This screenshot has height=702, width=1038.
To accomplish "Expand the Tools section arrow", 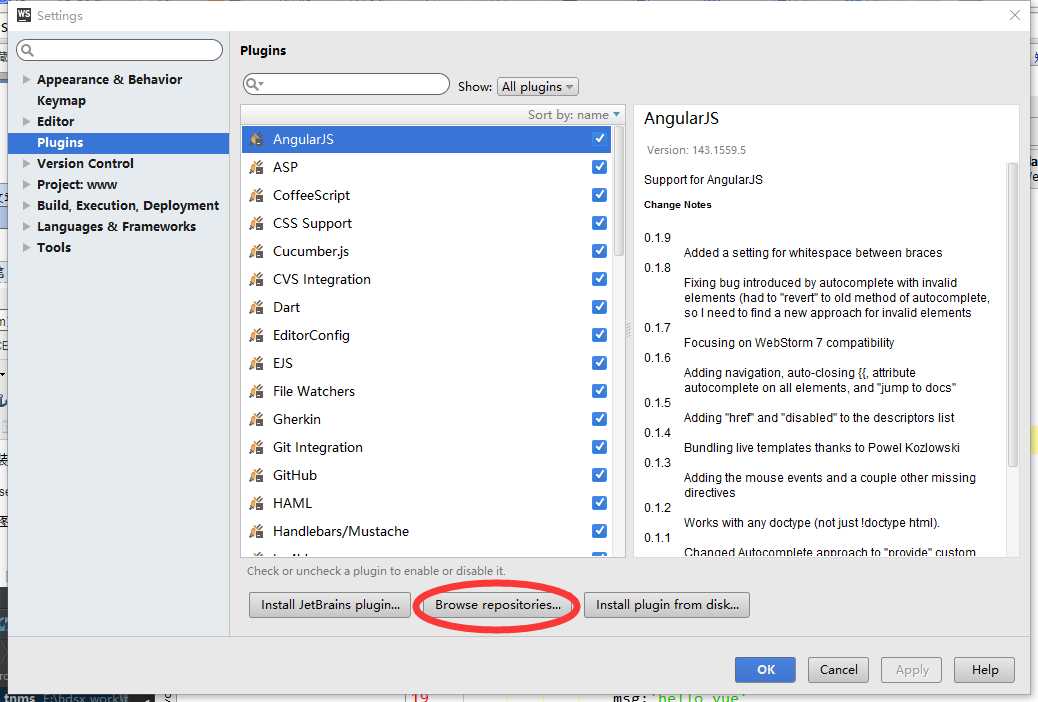I will 26,248.
